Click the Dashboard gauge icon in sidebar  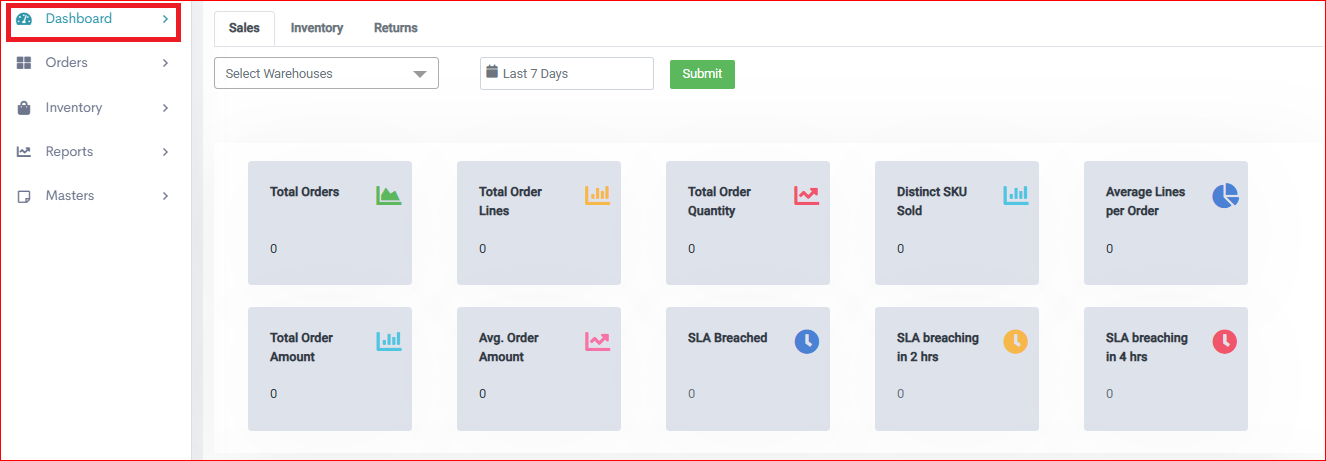[25, 19]
